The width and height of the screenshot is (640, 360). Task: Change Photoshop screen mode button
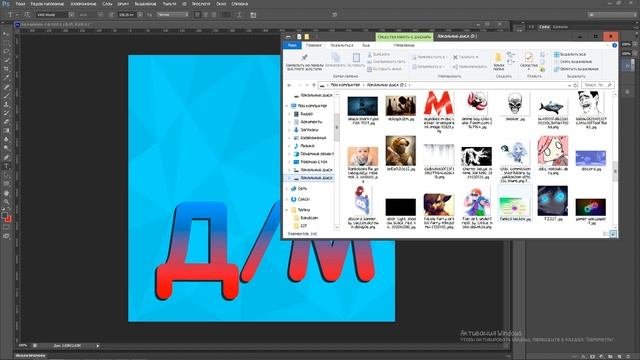[6, 236]
